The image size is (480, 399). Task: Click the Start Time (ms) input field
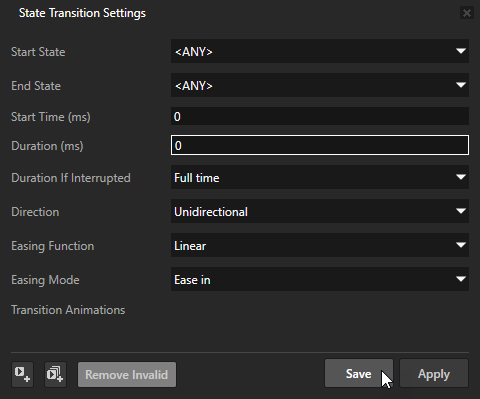click(320, 116)
